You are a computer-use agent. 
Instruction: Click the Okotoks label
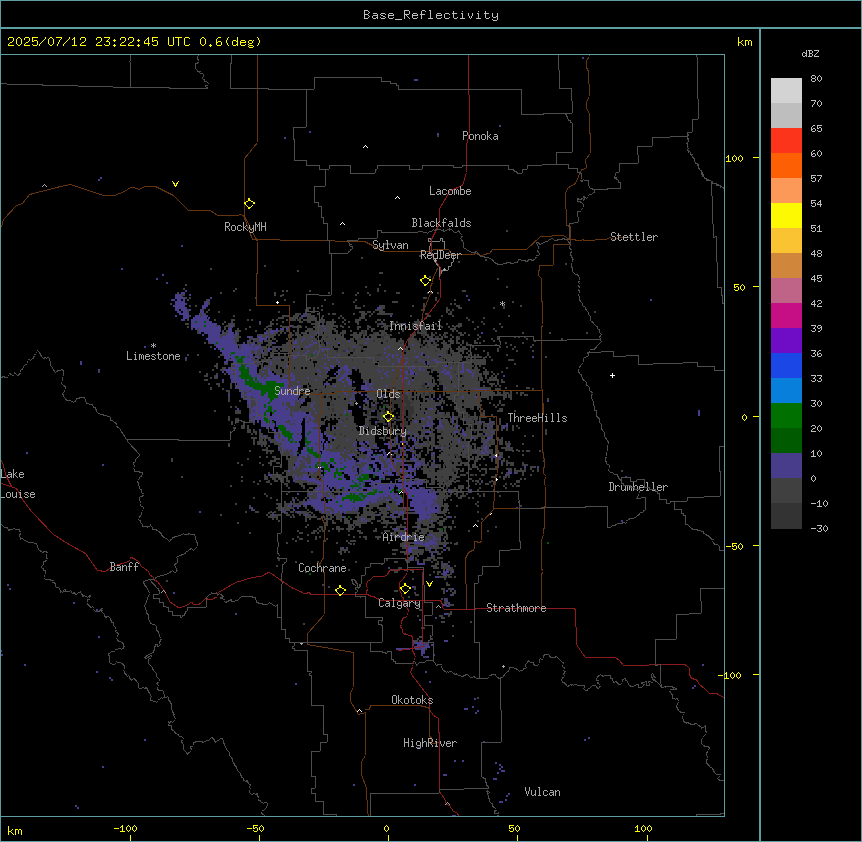click(x=412, y=700)
